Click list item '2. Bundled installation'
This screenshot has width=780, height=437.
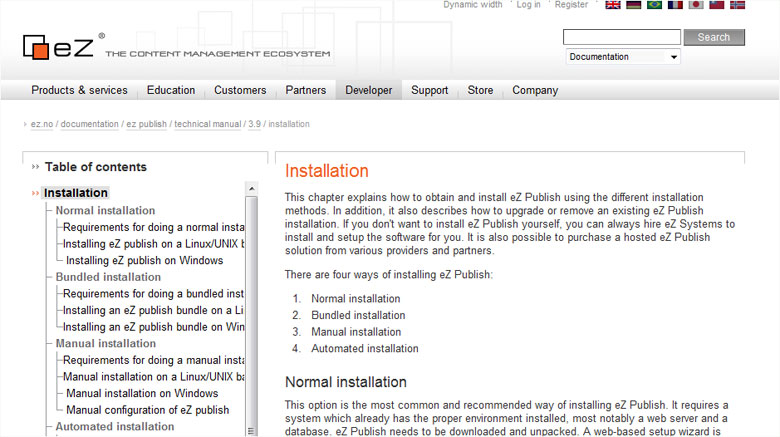tap(358, 315)
